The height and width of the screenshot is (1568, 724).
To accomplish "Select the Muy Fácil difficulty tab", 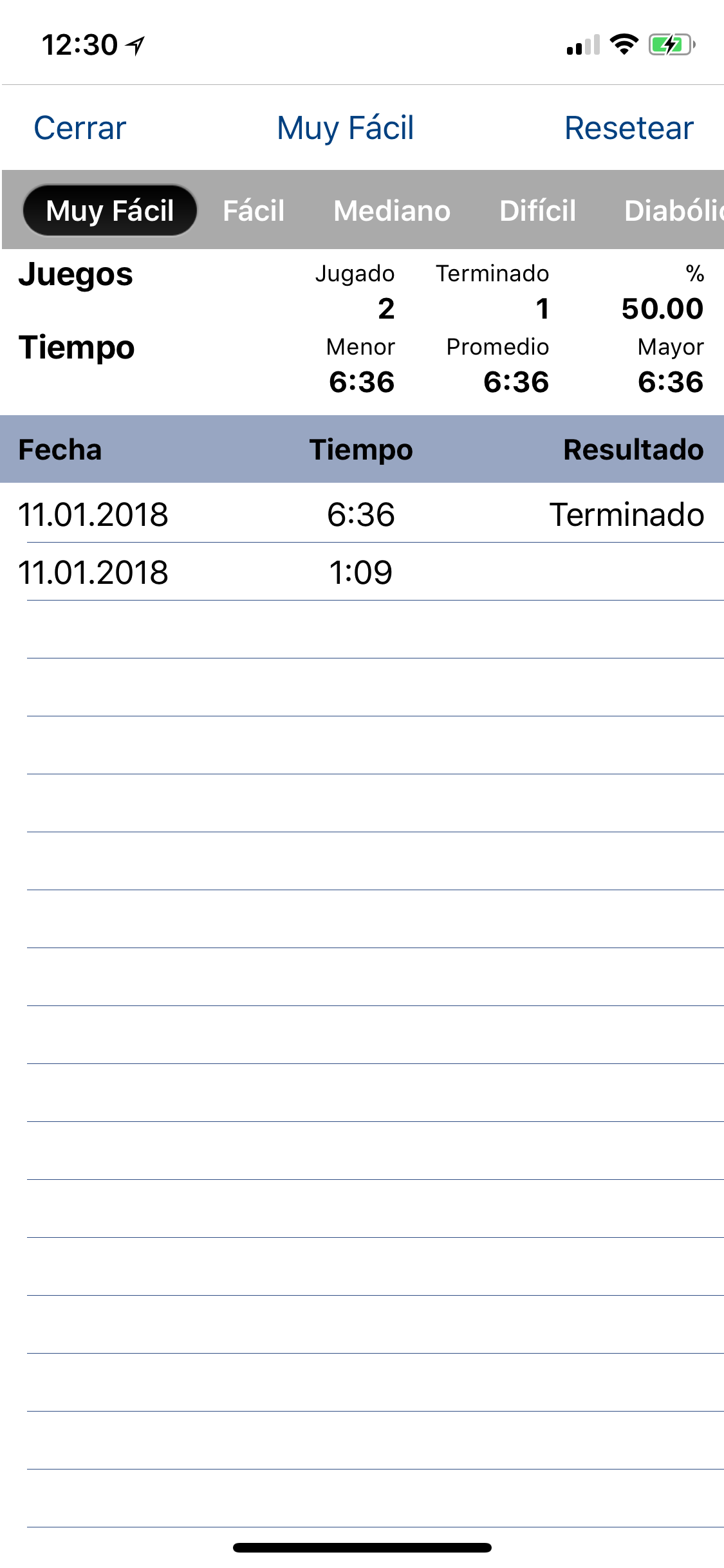I will coord(110,210).
